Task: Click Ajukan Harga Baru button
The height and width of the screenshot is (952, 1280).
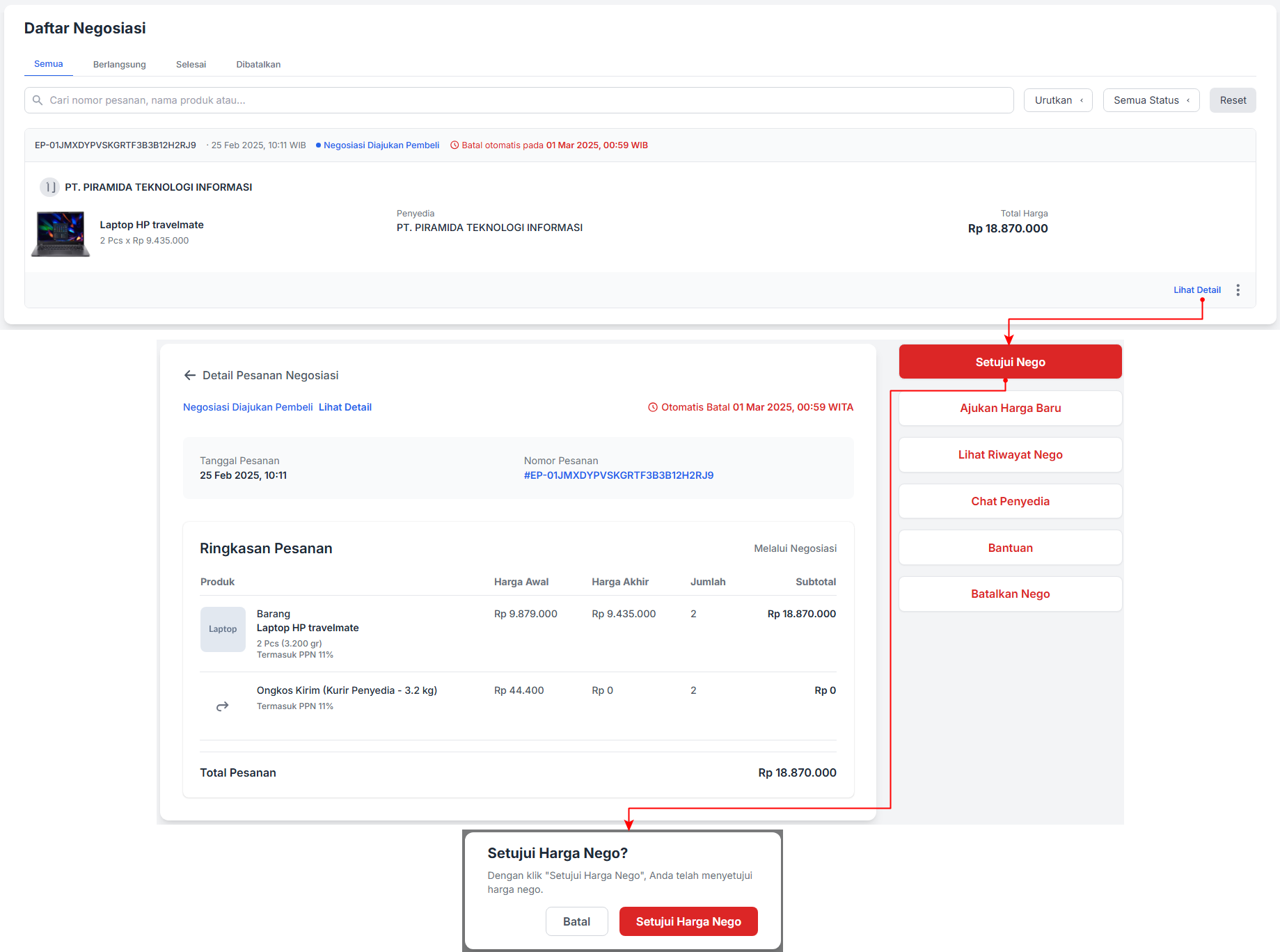Action: [x=1010, y=408]
